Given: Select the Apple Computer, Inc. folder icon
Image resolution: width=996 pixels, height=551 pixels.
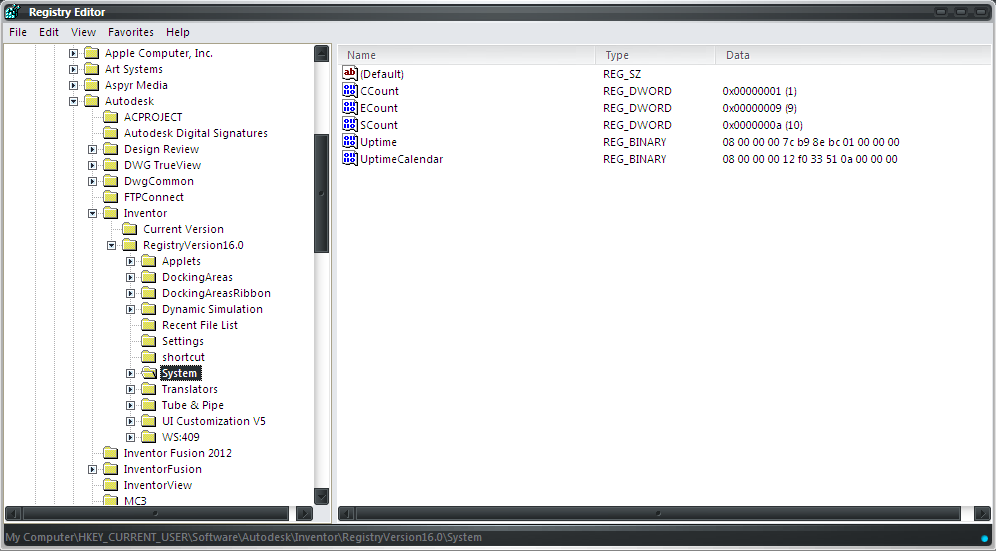Looking at the screenshot, I should tap(91, 53).
